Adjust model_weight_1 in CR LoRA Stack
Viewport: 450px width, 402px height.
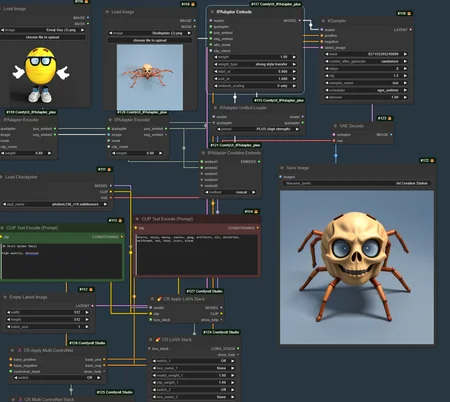194,375
